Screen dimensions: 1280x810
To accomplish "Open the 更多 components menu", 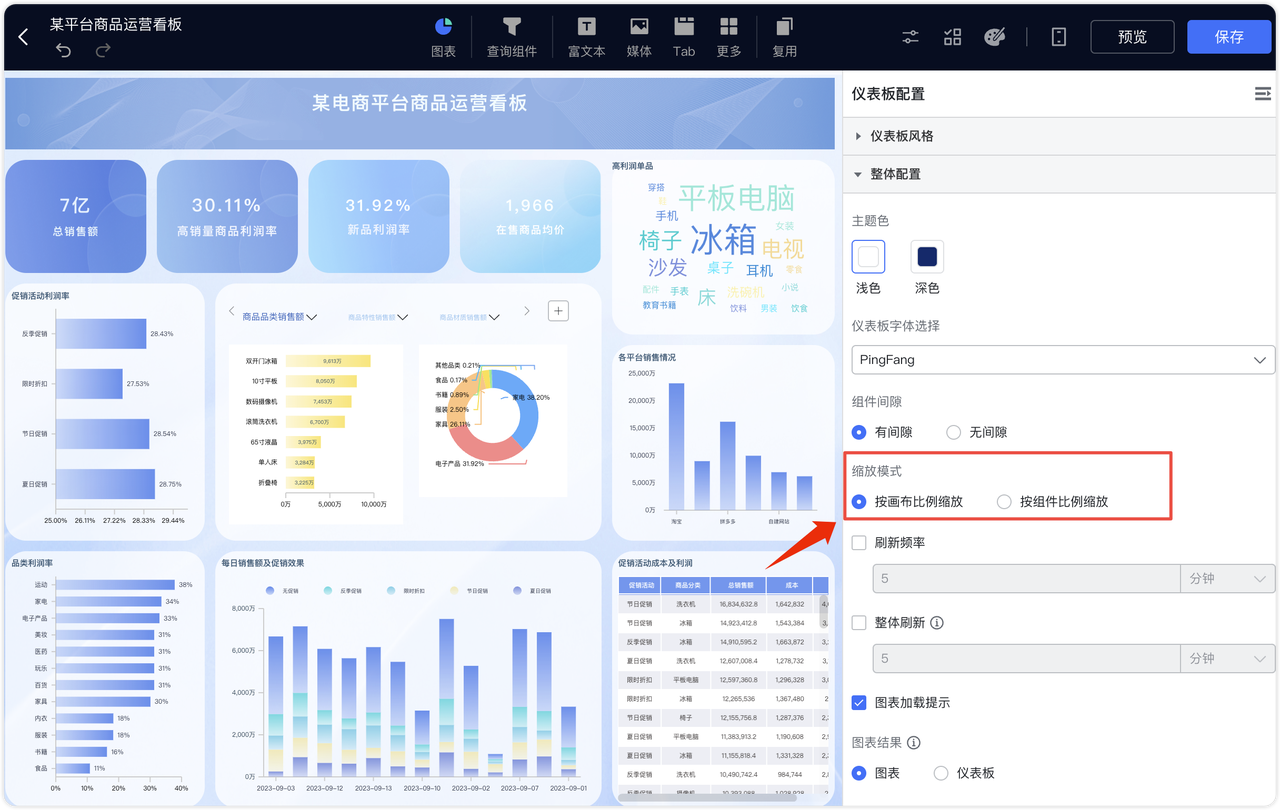I will click(729, 37).
